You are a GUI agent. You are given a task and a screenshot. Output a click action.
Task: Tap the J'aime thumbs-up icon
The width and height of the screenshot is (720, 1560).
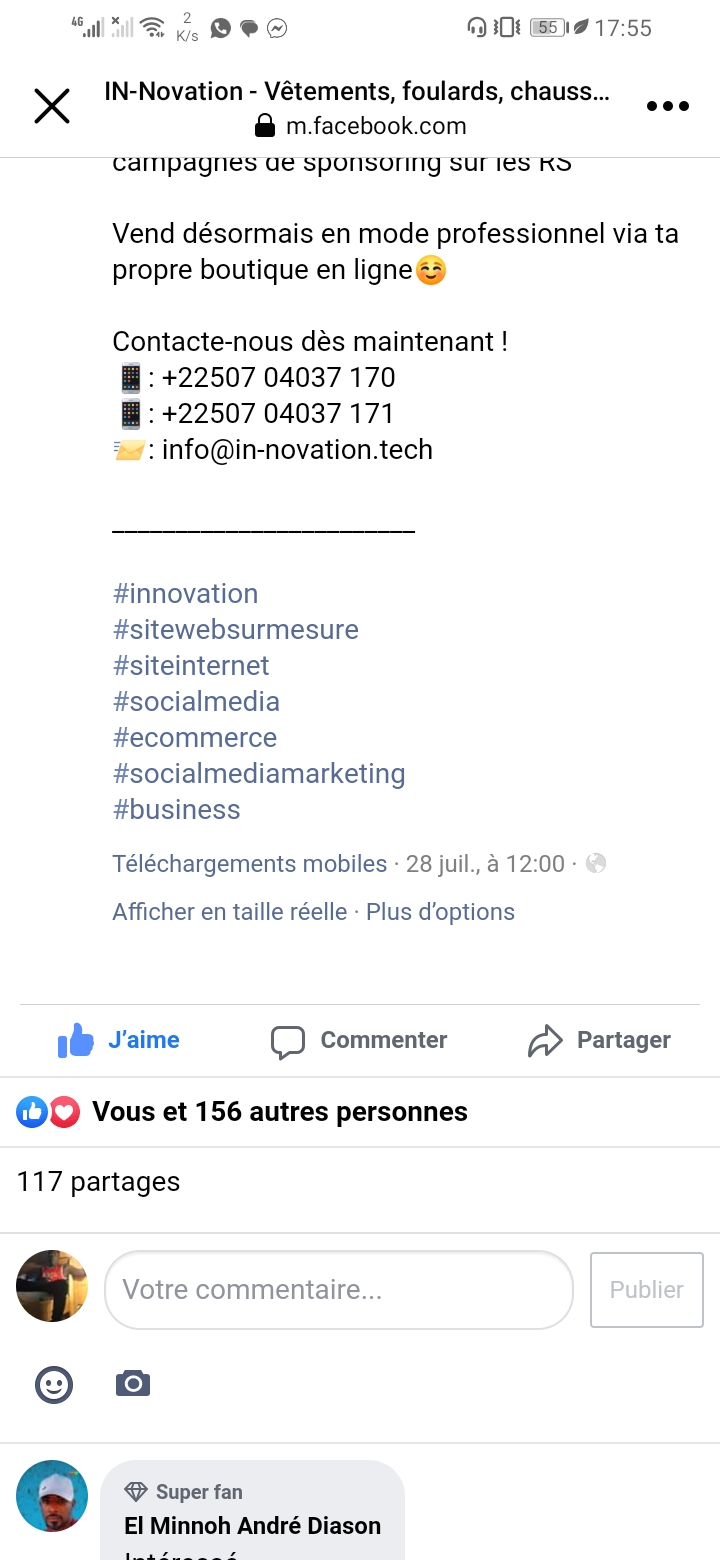76,1041
